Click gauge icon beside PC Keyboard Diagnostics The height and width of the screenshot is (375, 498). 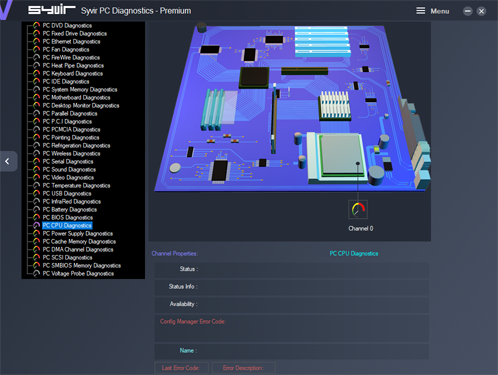[36, 73]
